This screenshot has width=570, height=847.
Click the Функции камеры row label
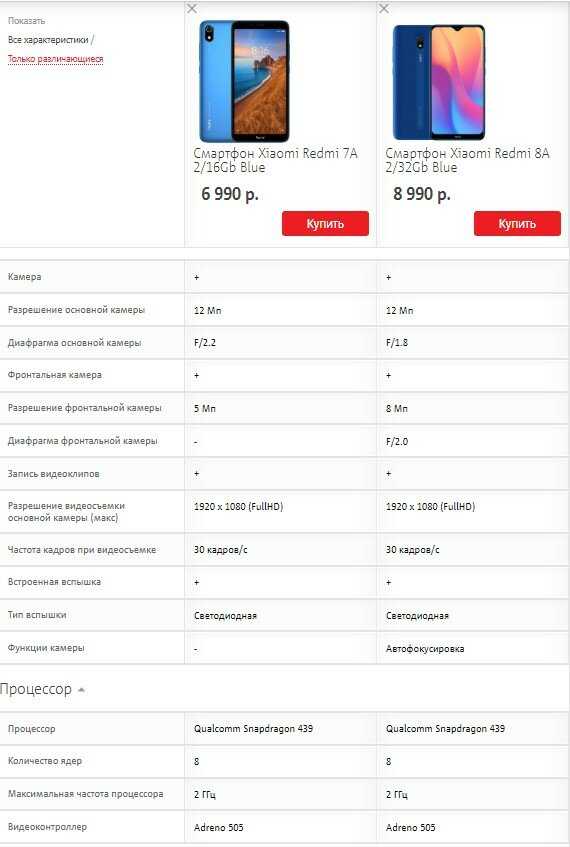46,647
